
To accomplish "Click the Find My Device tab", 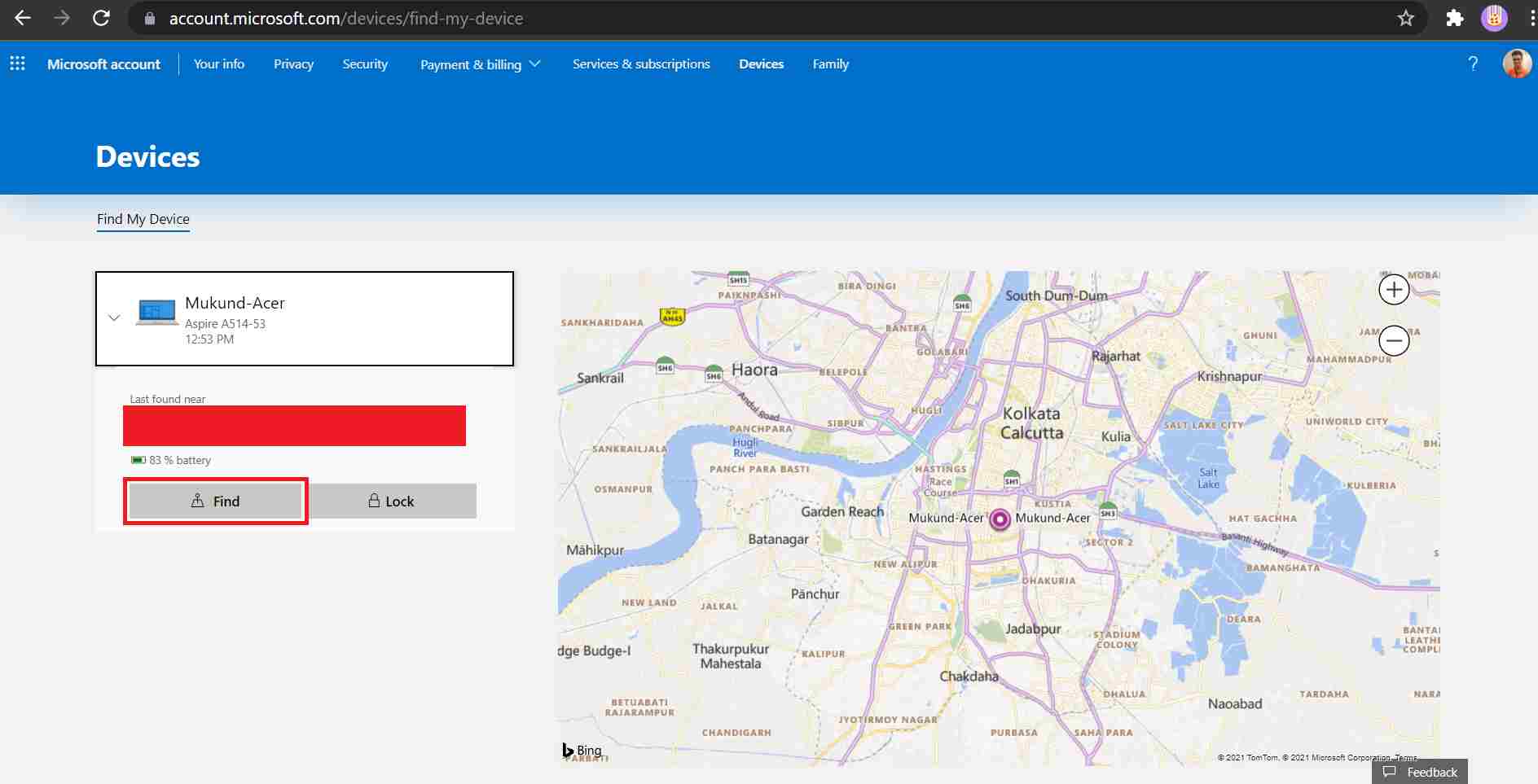I will (x=143, y=219).
